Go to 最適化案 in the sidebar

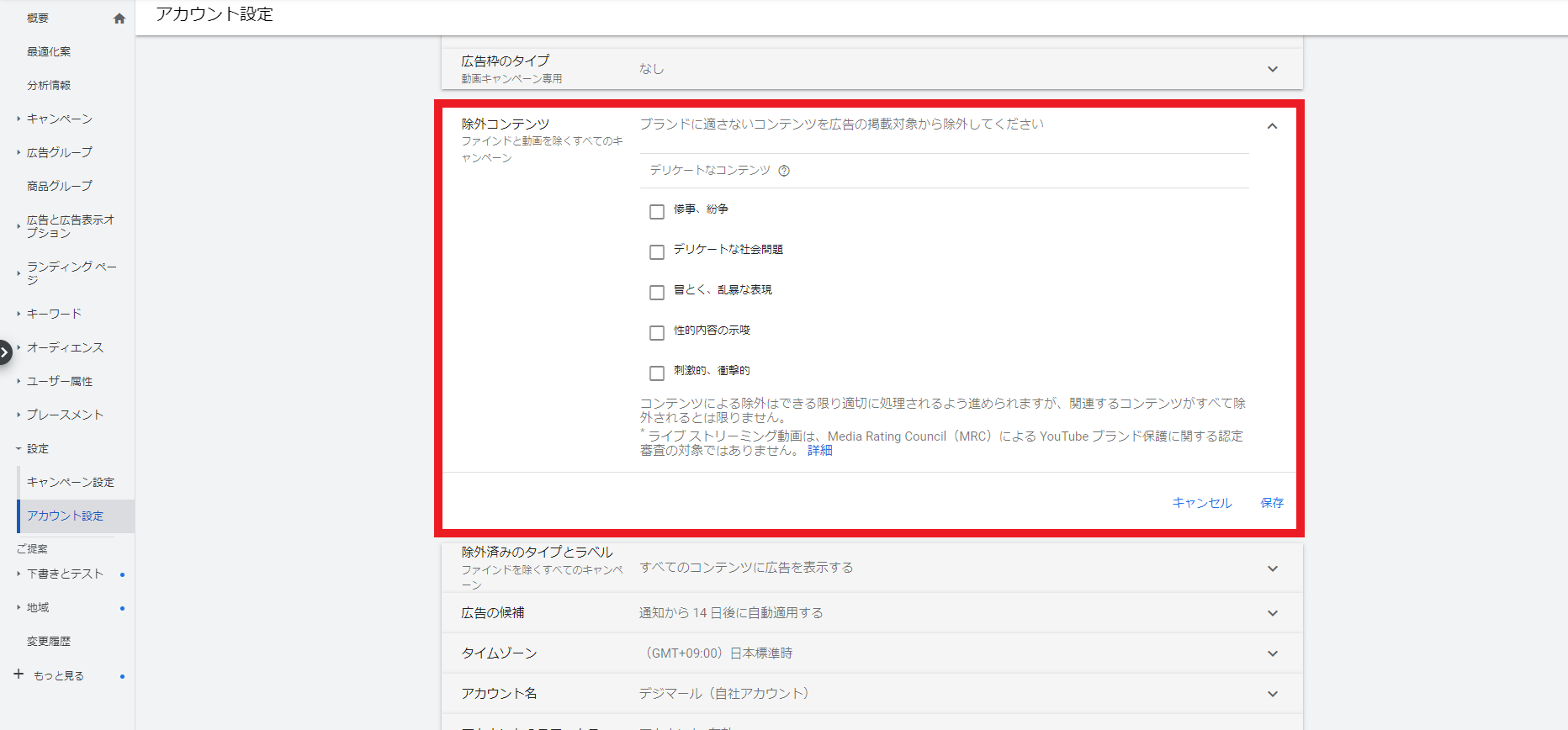(x=49, y=51)
